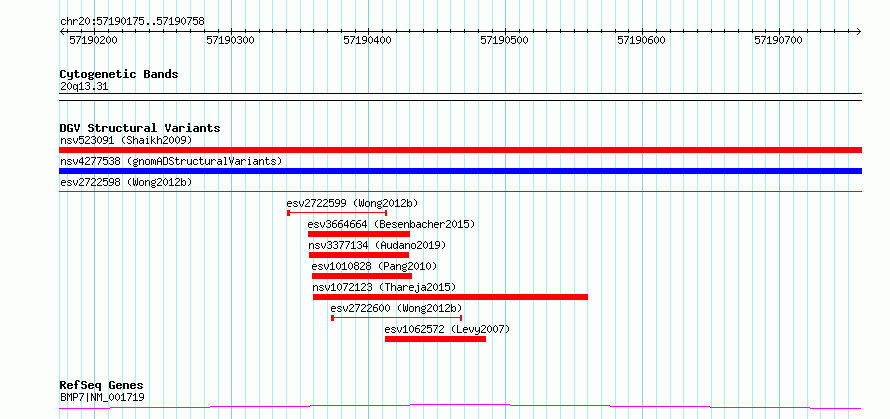
Task: Open variant nsv3377134 (Audano2019) label
Action: click(377, 245)
